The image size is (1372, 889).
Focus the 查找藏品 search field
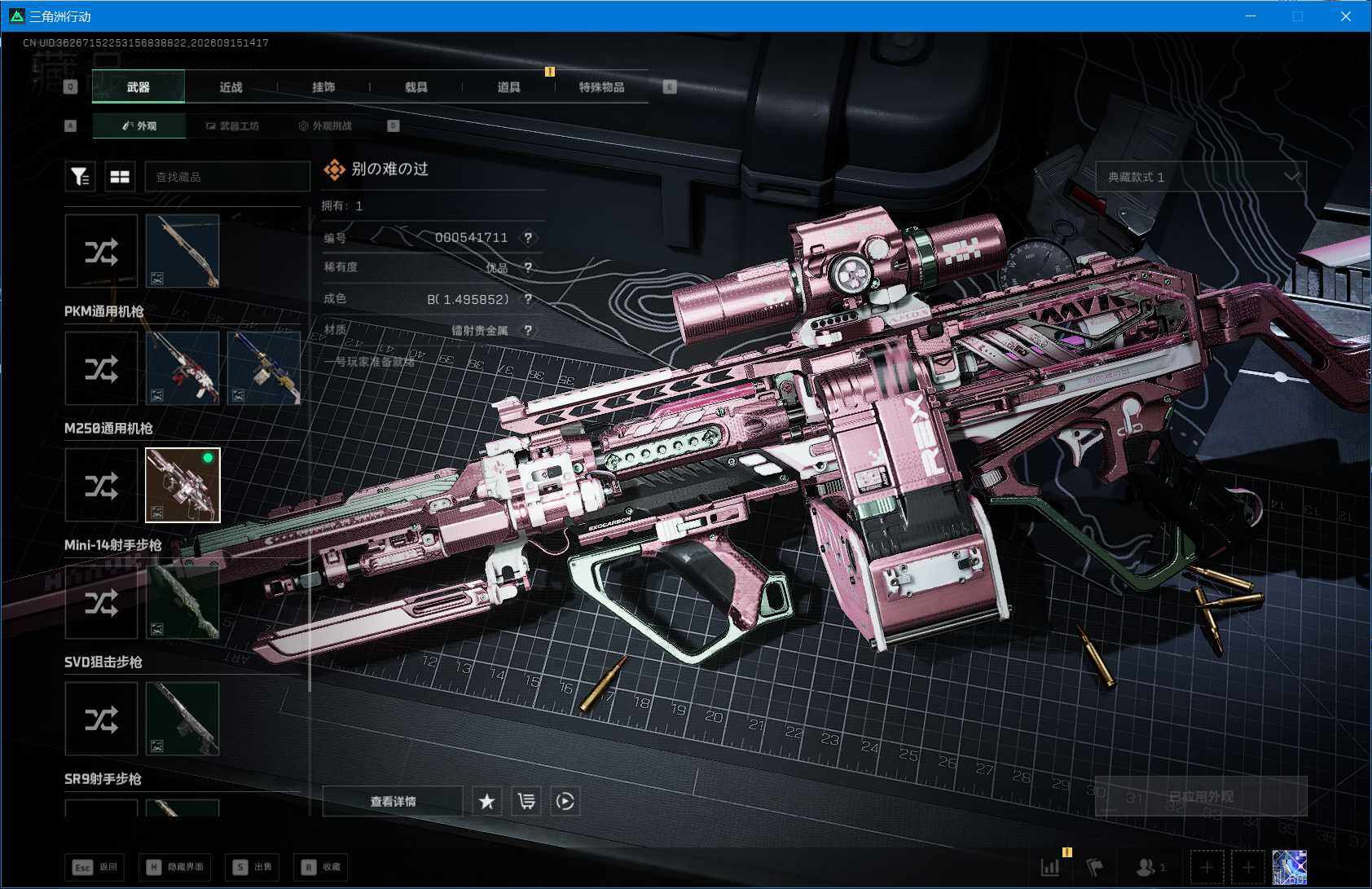coord(227,177)
